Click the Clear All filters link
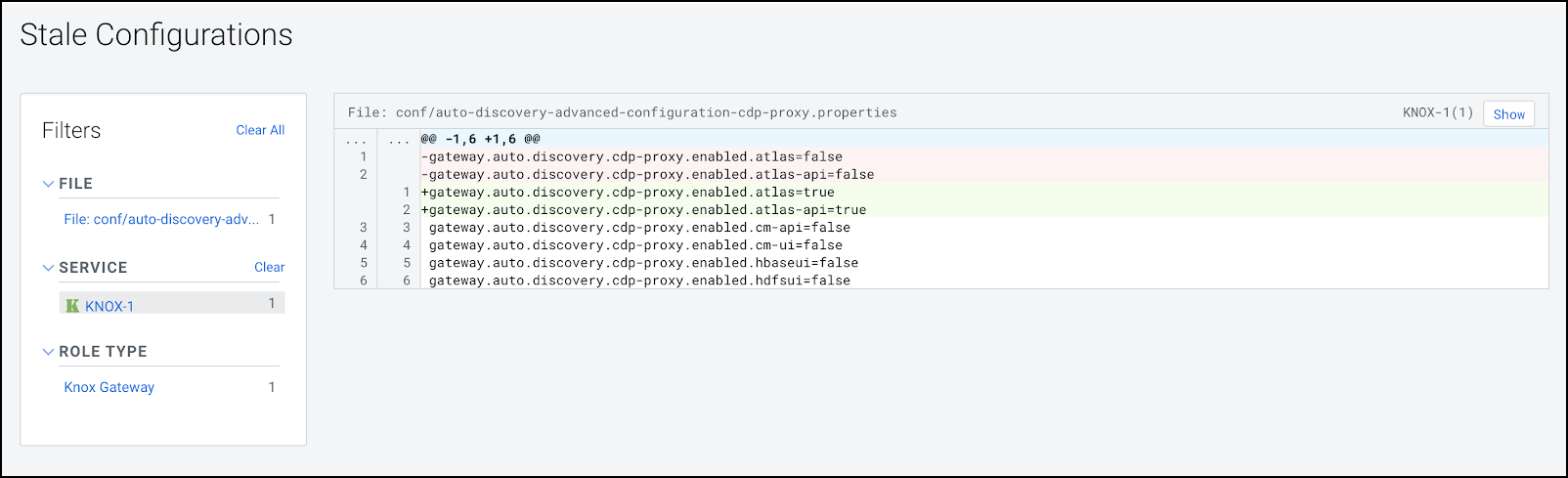The image size is (1568, 478). click(260, 130)
